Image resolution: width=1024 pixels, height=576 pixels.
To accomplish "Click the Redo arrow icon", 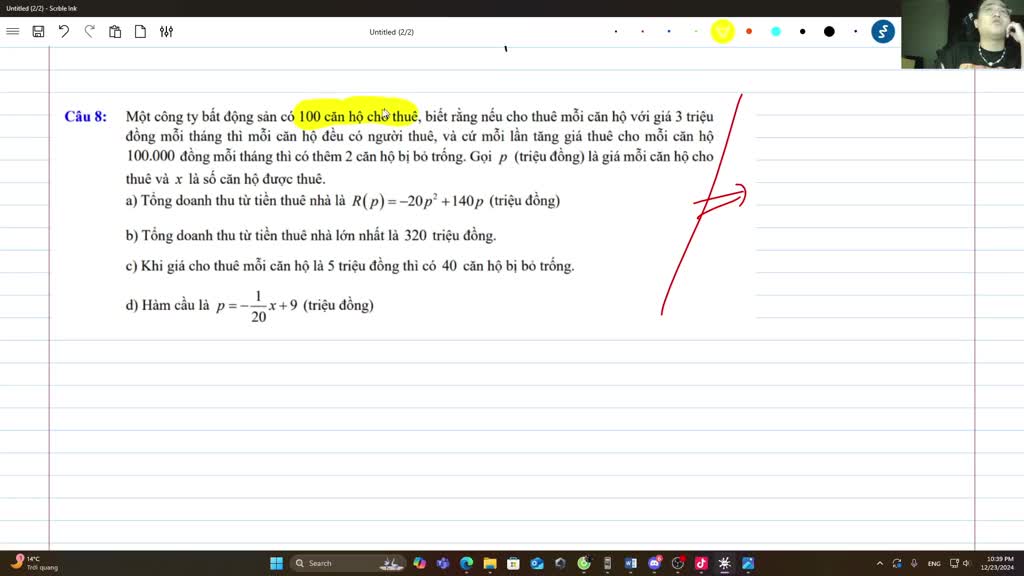I will (x=90, y=32).
